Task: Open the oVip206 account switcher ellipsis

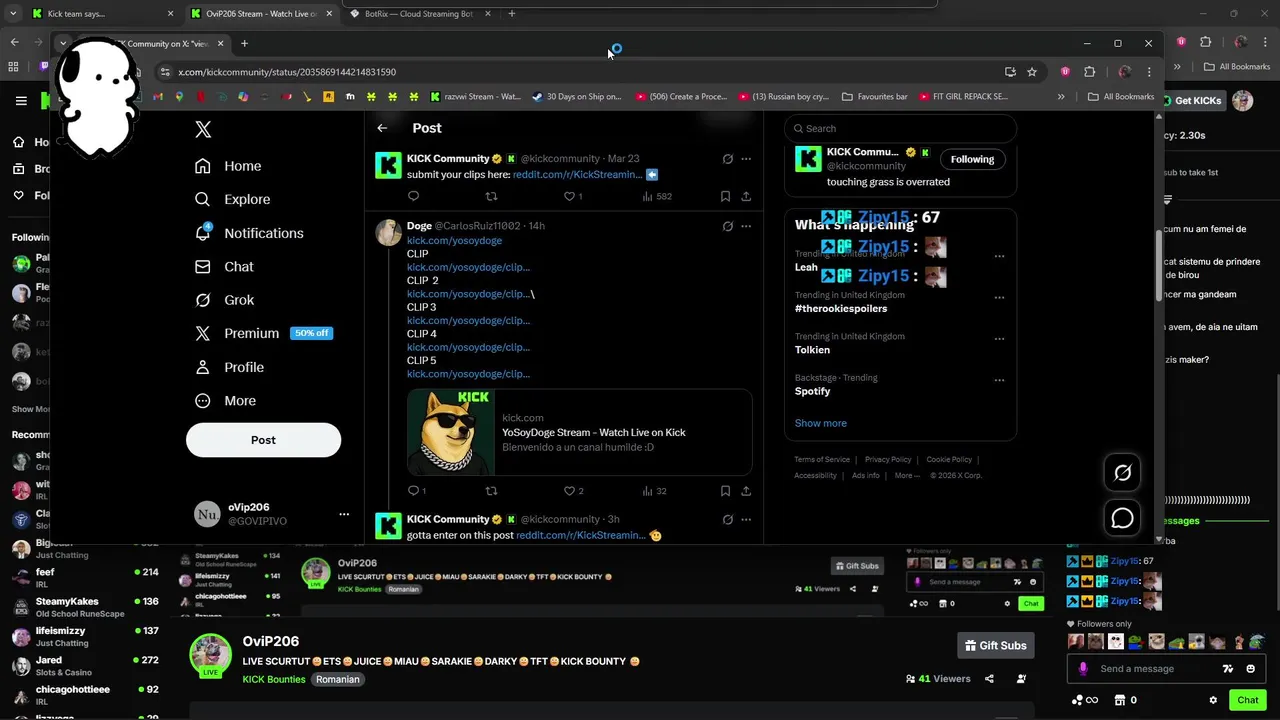Action: pos(344,514)
